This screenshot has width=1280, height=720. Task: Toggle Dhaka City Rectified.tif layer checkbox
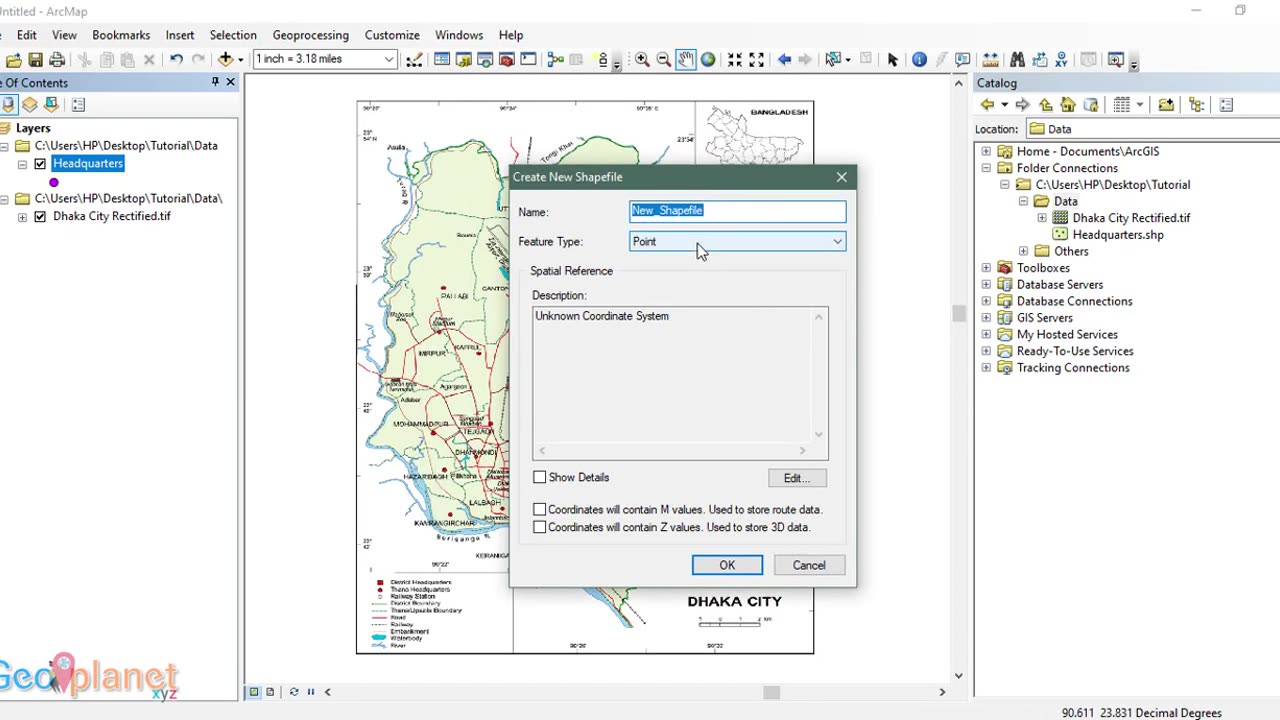tap(40, 216)
